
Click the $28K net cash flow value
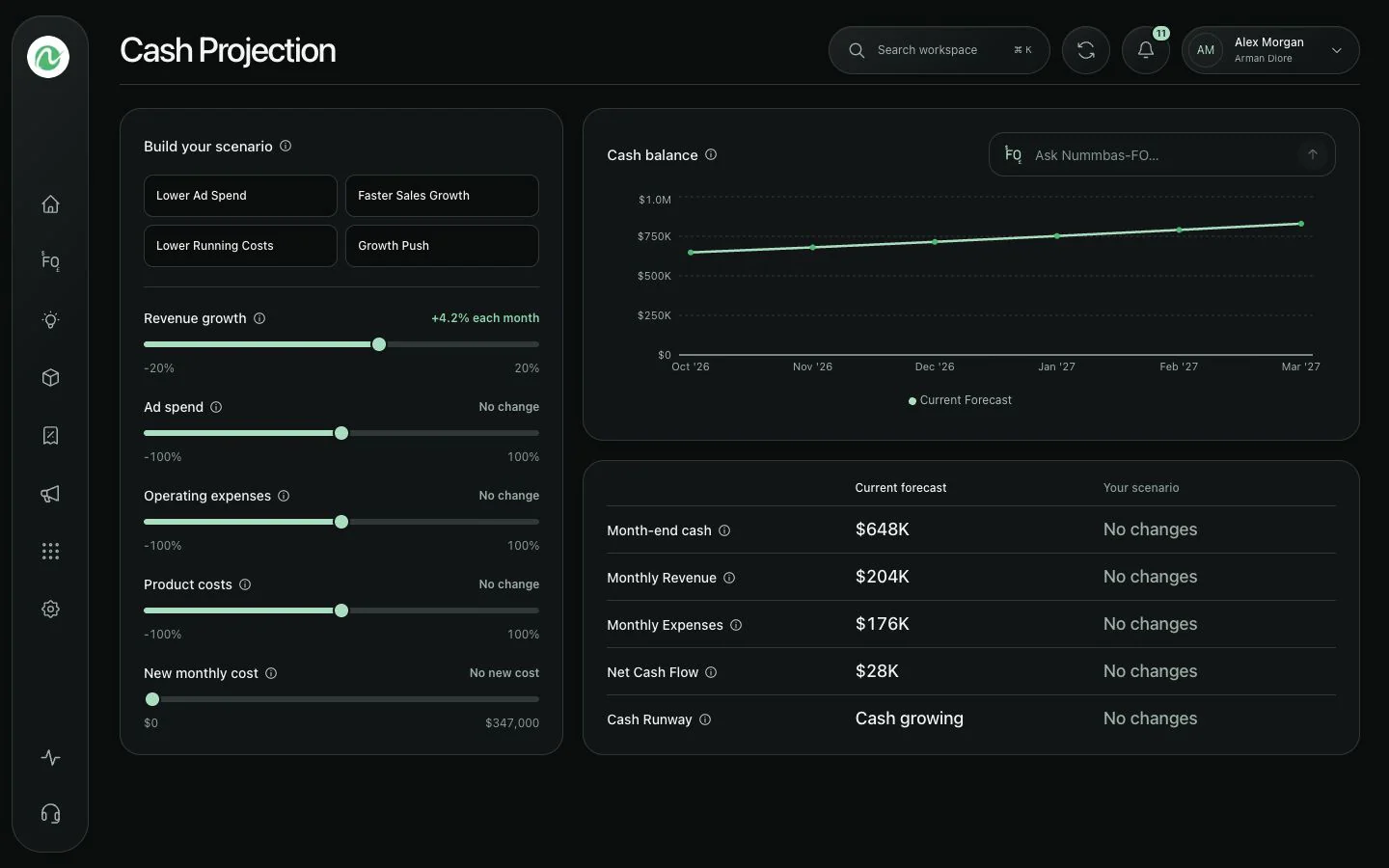tap(877, 671)
